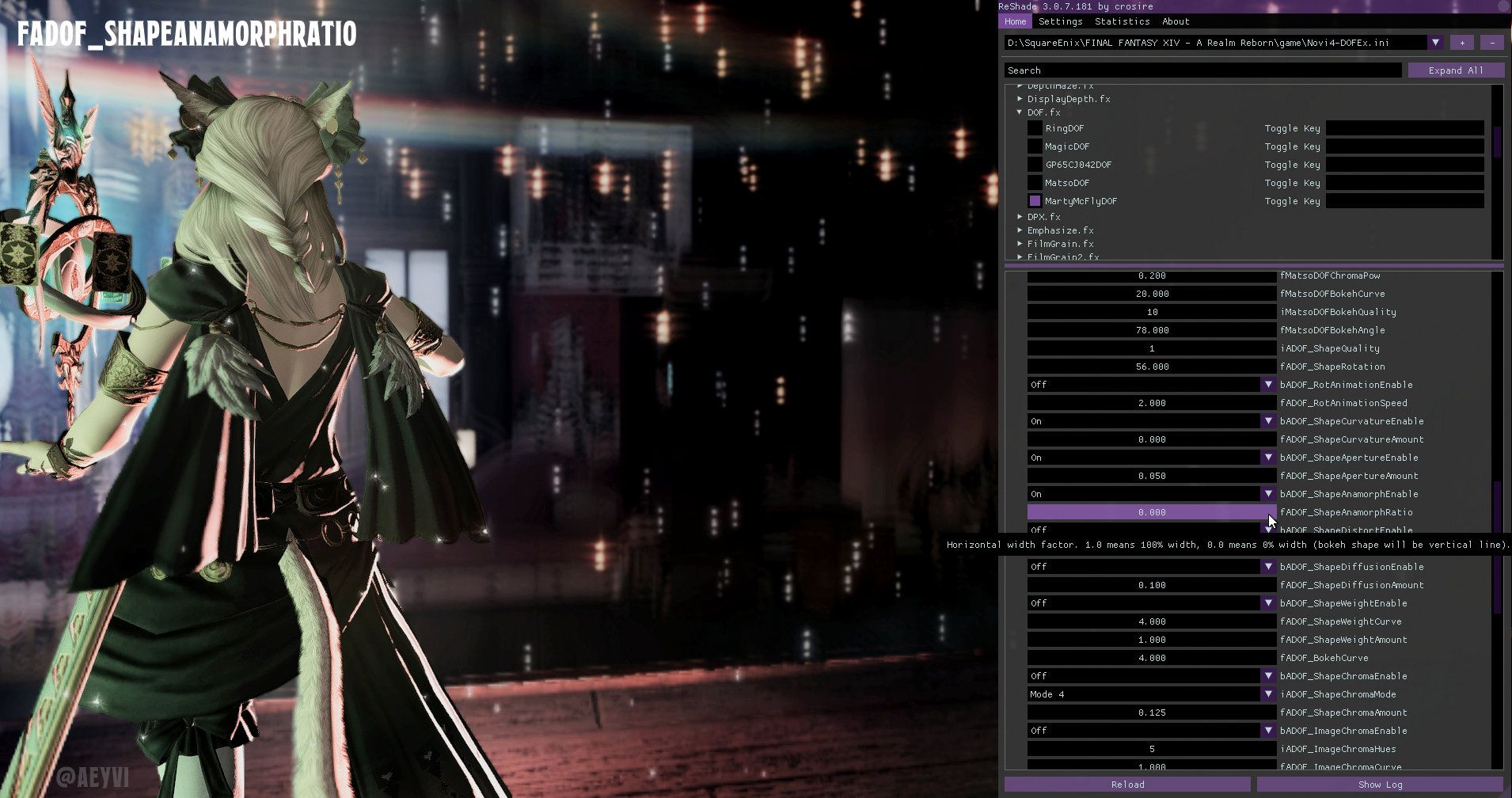Adjust the fADOF_ShapeWeightAmount value slider

[1152, 640]
